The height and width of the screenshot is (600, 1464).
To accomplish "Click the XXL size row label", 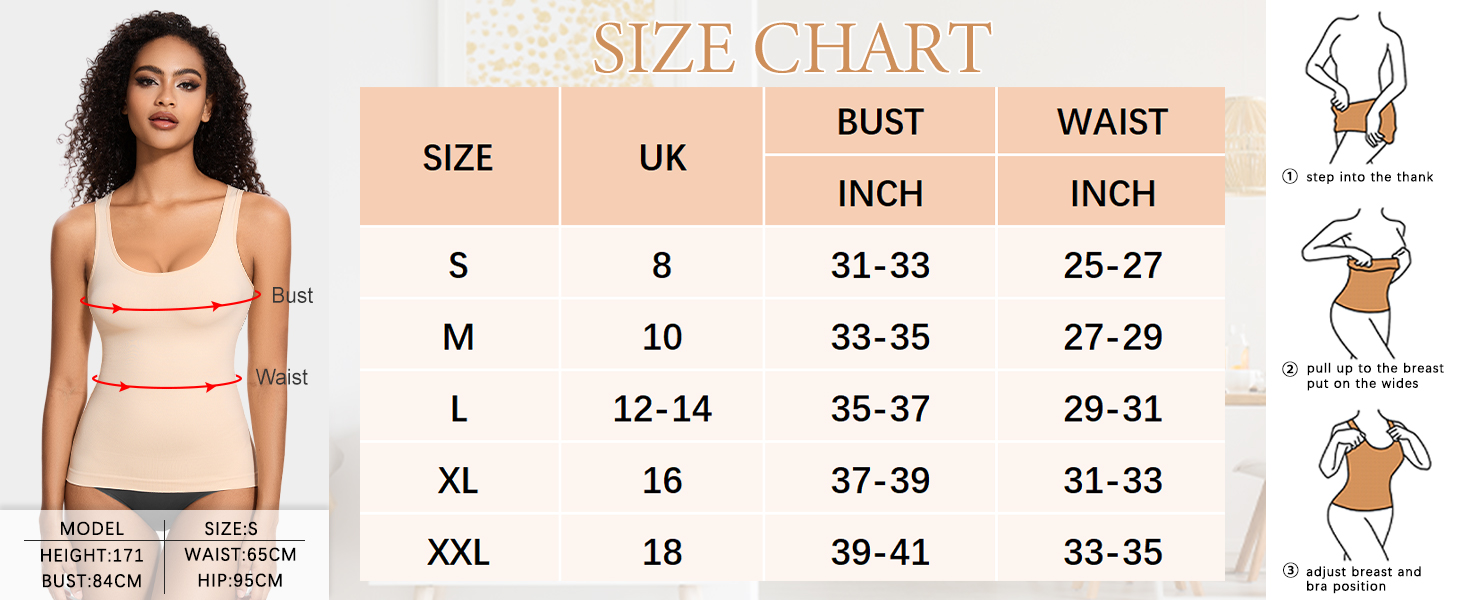I will coord(458,552).
